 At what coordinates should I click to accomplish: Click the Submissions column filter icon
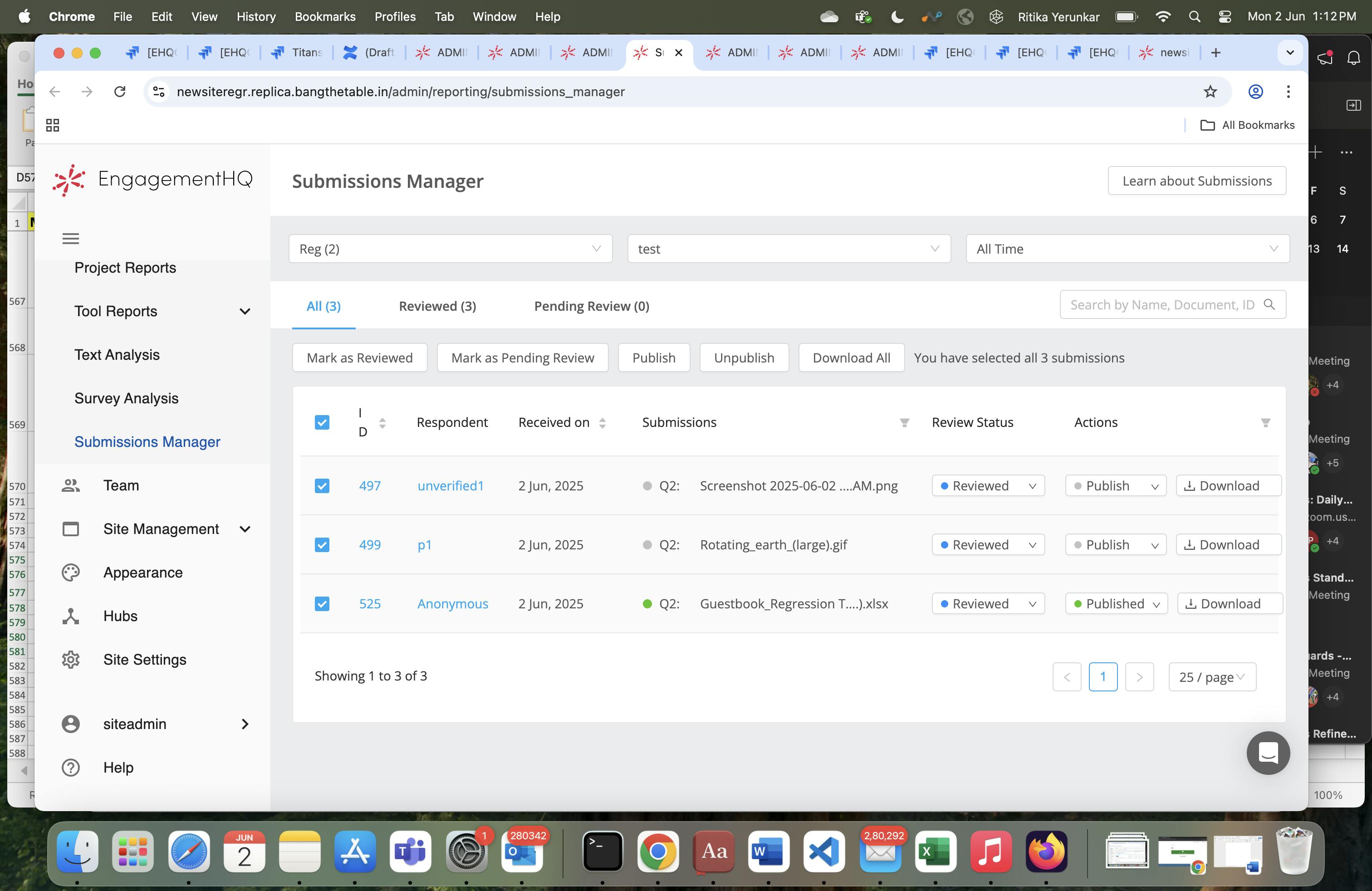coord(904,423)
